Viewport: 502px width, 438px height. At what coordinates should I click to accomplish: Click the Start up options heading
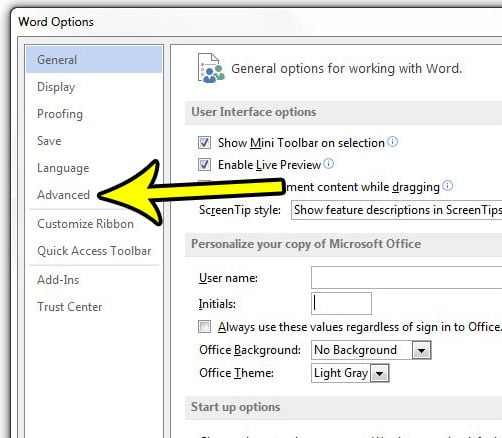pos(235,407)
